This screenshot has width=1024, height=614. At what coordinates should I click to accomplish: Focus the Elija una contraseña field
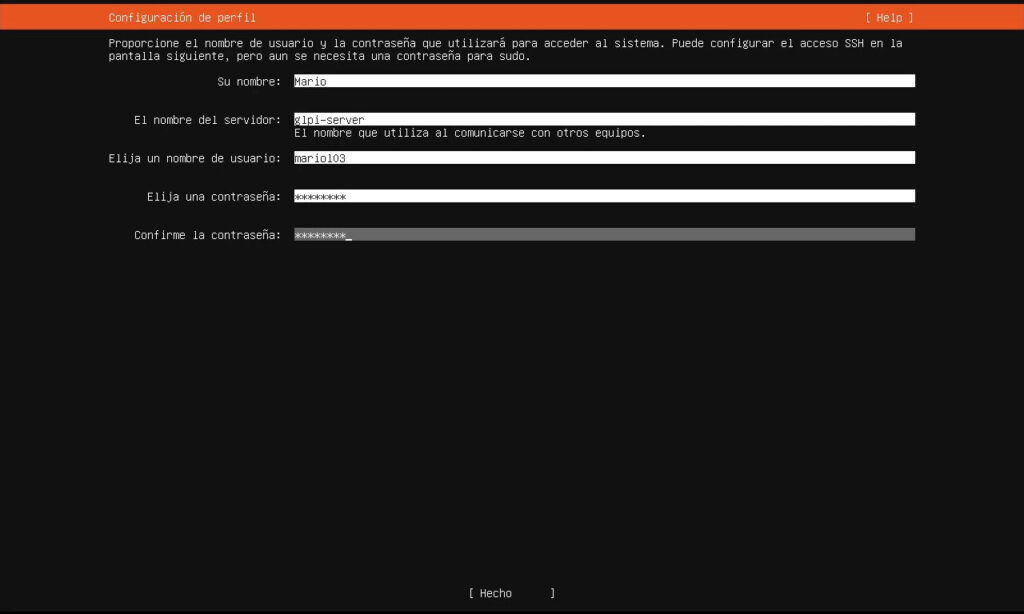click(x=604, y=196)
